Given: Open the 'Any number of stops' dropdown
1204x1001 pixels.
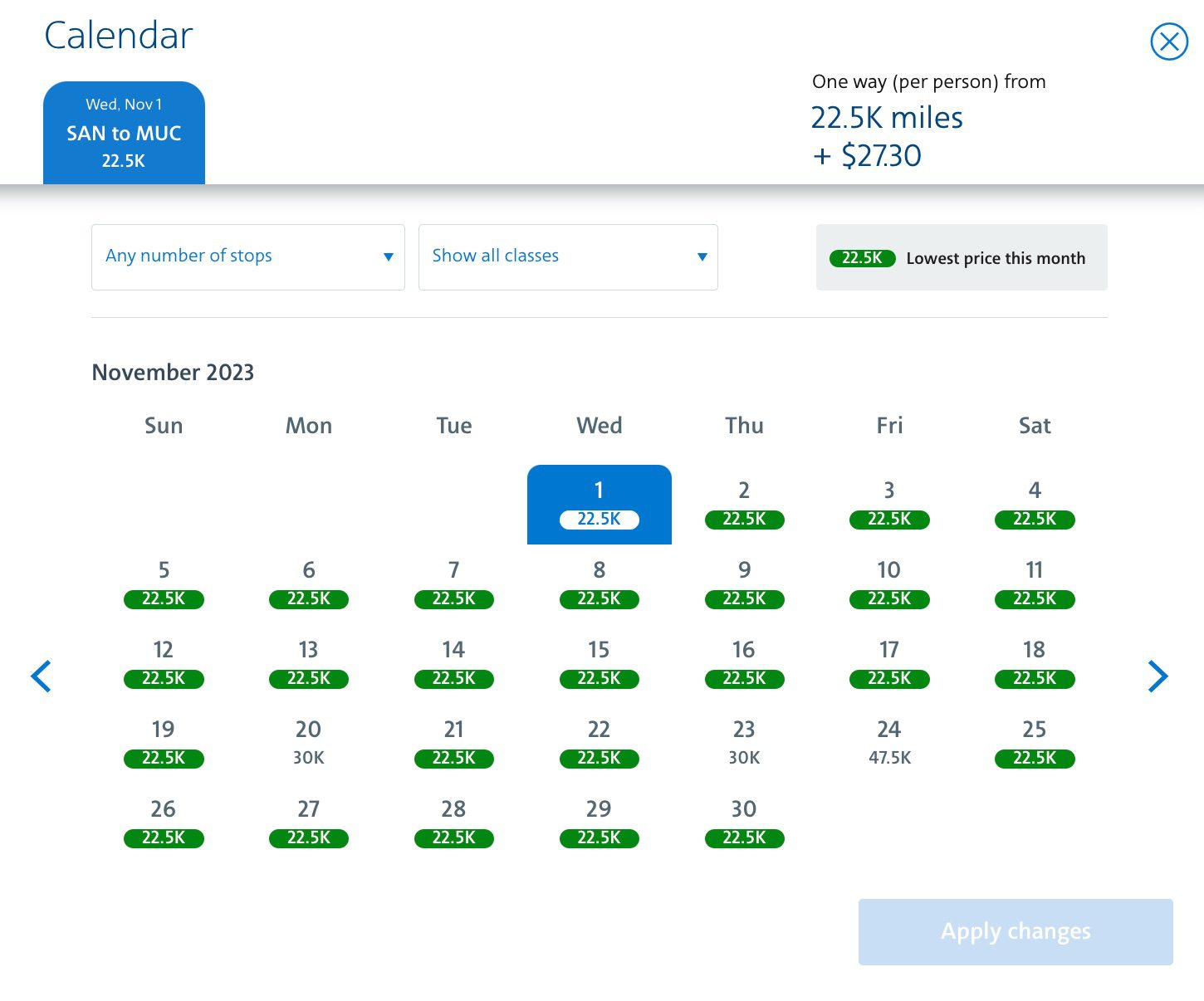Looking at the screenshot, I should 247,257.
